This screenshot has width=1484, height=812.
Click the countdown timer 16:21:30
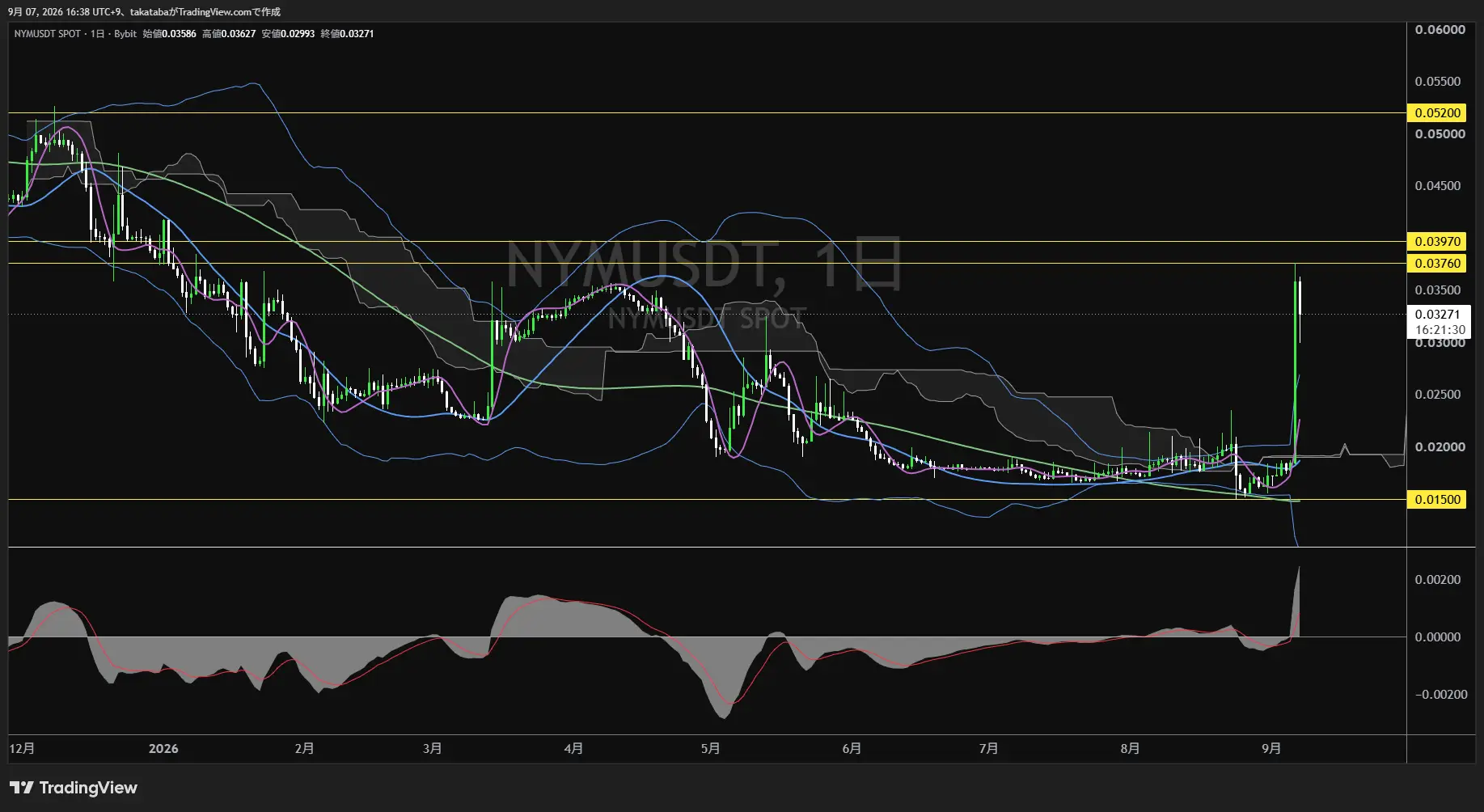pos(1440,330)
